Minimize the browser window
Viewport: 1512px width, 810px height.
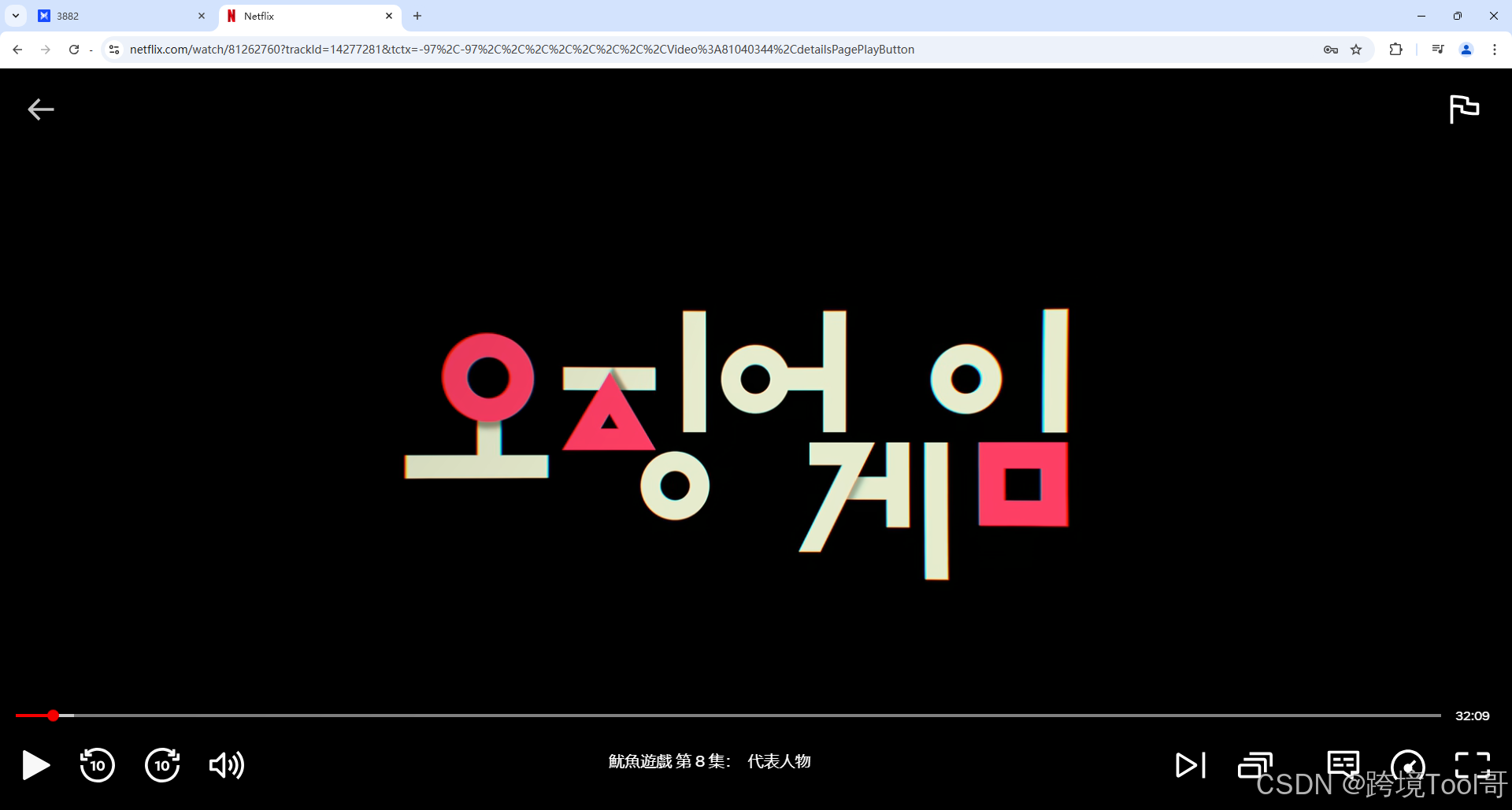tap(1421, 16)
